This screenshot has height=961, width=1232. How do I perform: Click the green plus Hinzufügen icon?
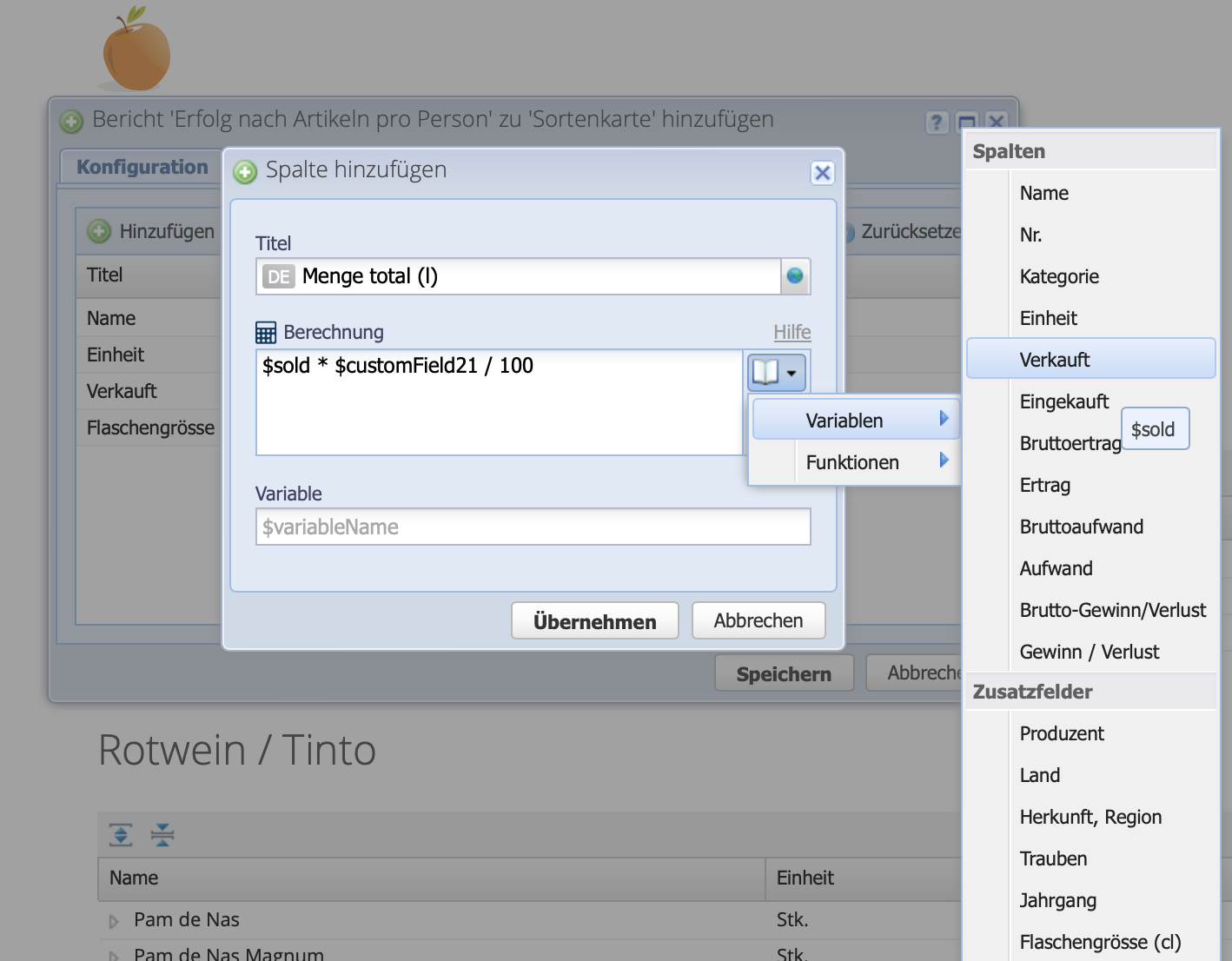tap(97, 230)
